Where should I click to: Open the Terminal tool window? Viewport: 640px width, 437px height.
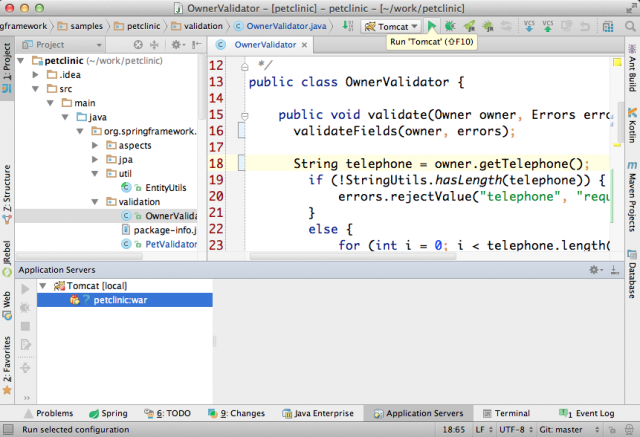(x=506, y=413)
